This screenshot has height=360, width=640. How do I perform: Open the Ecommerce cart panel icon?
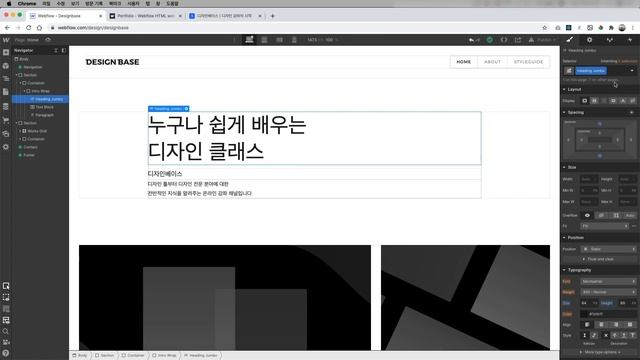pos(6,120)
